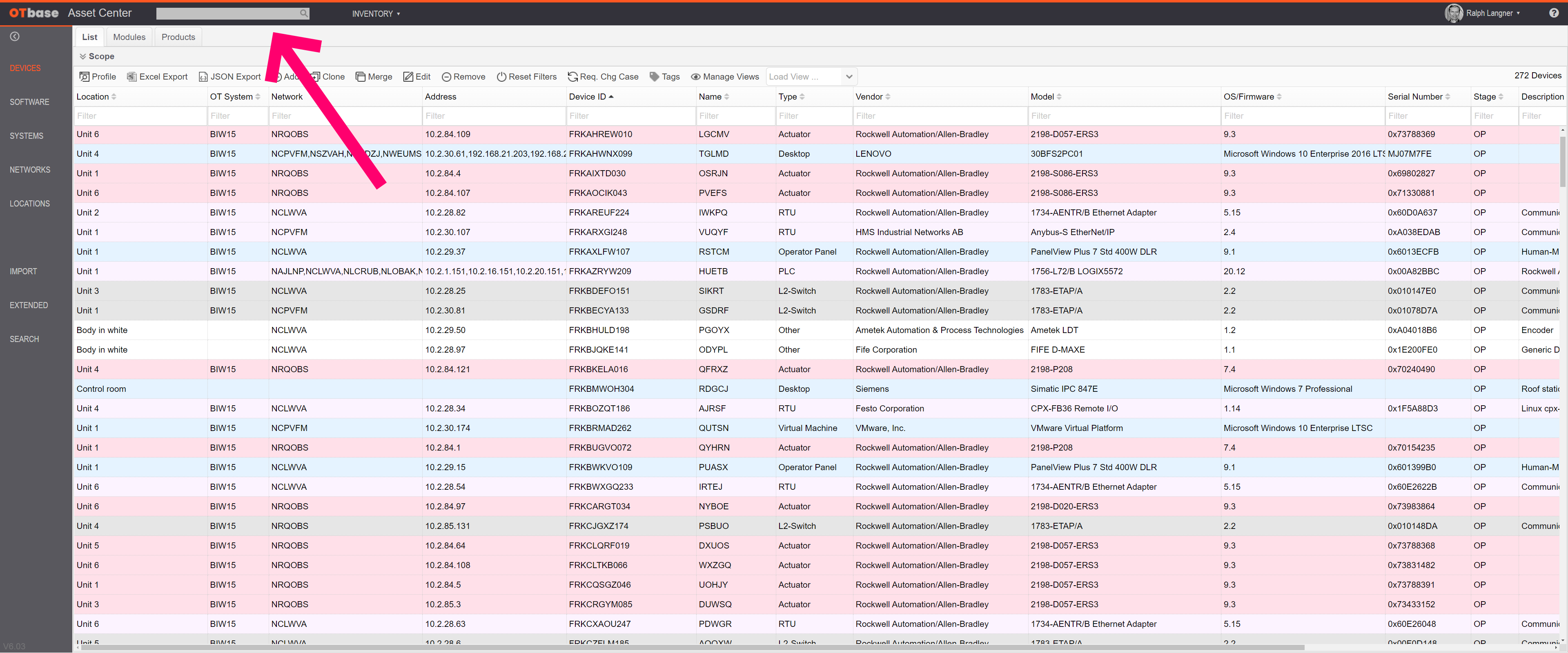Open IMPORT in the sidebar
This screenshot has width=1568, height=653.
[x=23, y=271]
